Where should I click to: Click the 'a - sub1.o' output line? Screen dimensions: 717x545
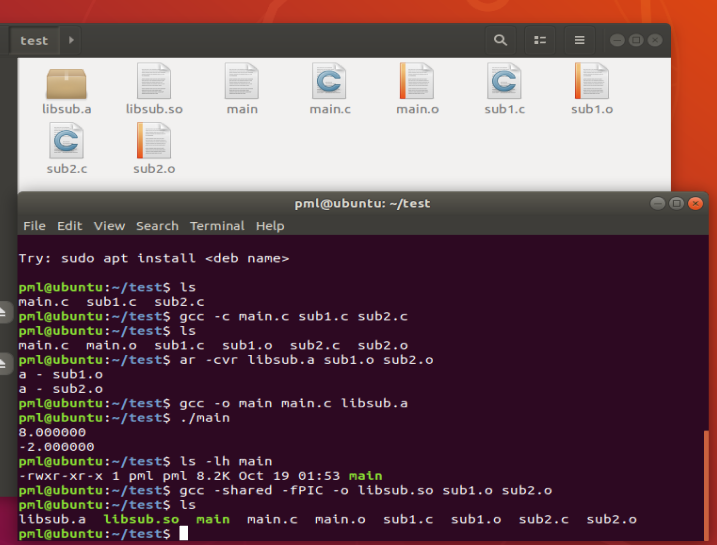tap(61, 374)
